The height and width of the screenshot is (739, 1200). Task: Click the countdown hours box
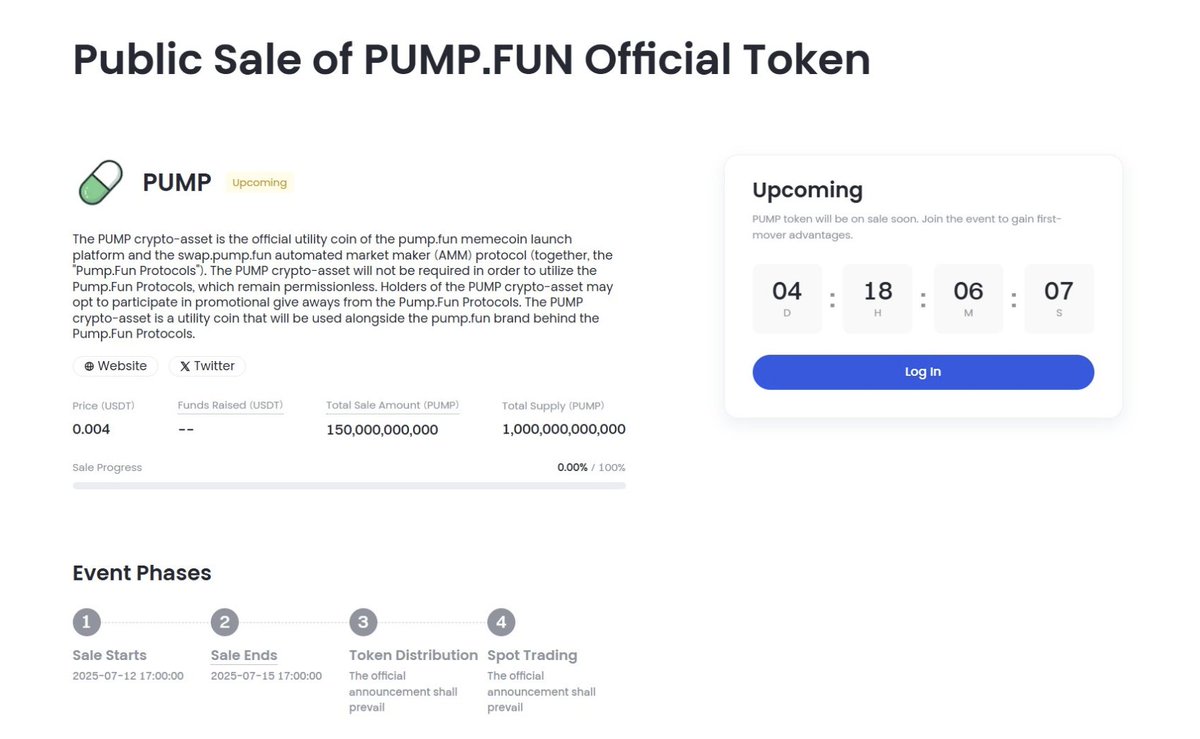[x=878, y=298]
